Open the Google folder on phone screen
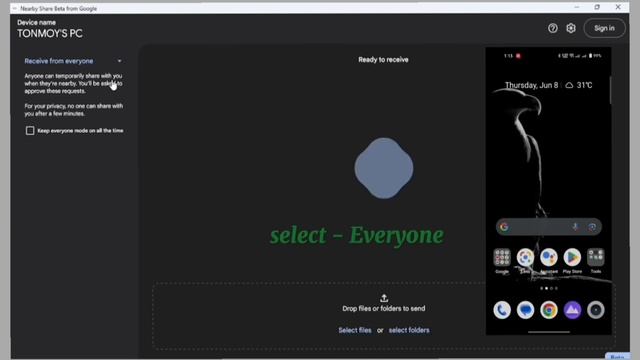 tap(502, 260)
